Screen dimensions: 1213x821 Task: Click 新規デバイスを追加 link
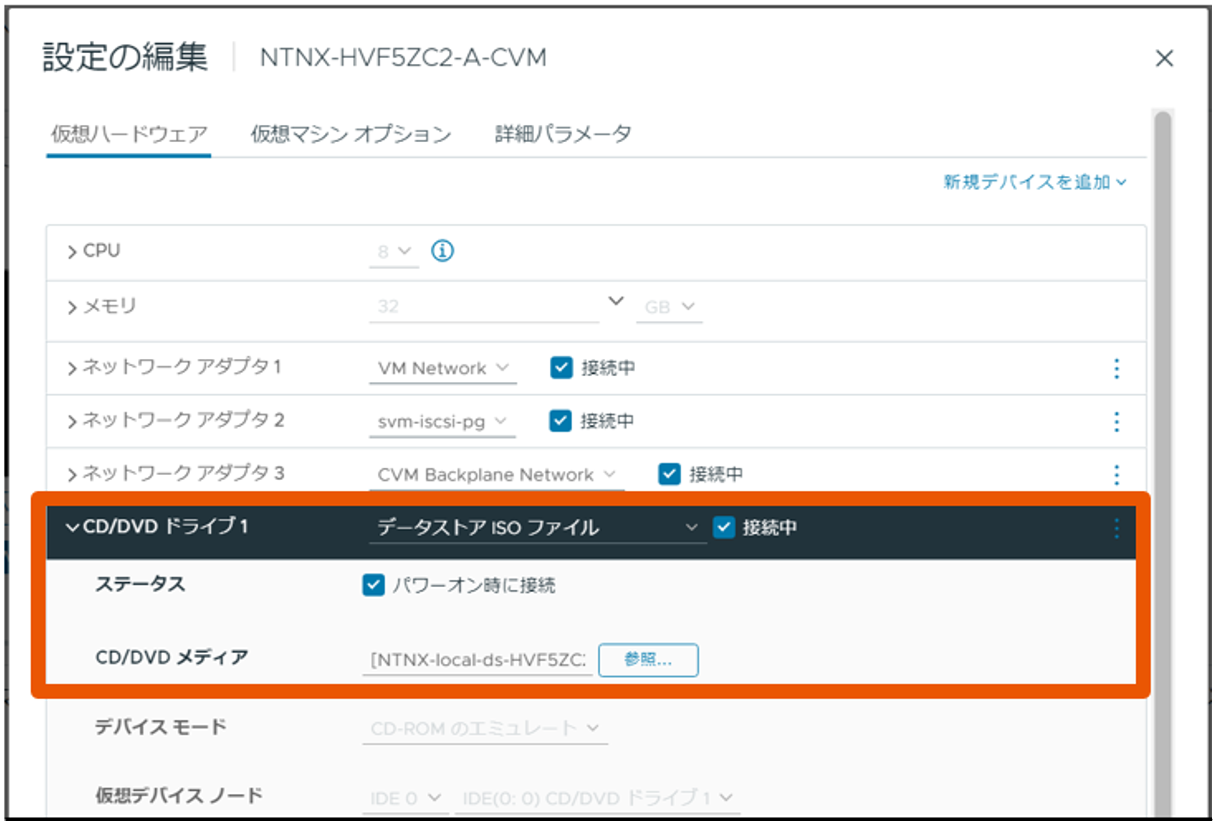(1035, 182)
